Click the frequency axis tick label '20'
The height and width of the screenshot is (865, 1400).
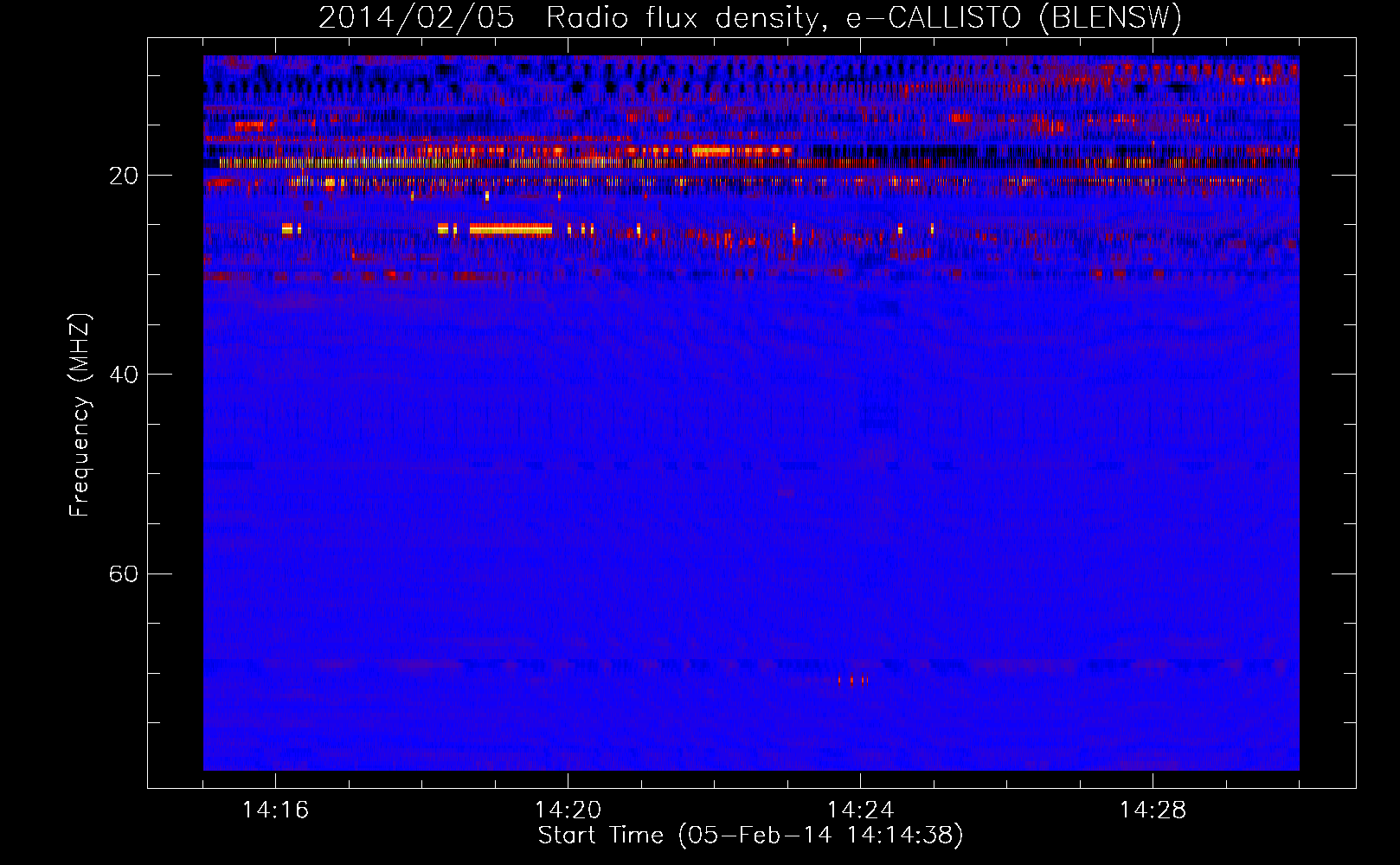tap(124, 176)
